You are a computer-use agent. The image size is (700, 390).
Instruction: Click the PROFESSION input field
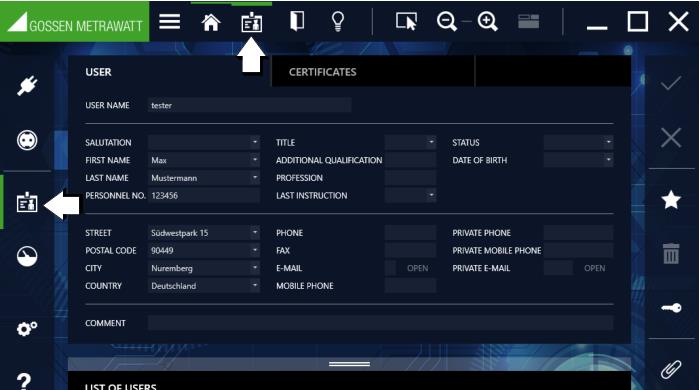410,178
